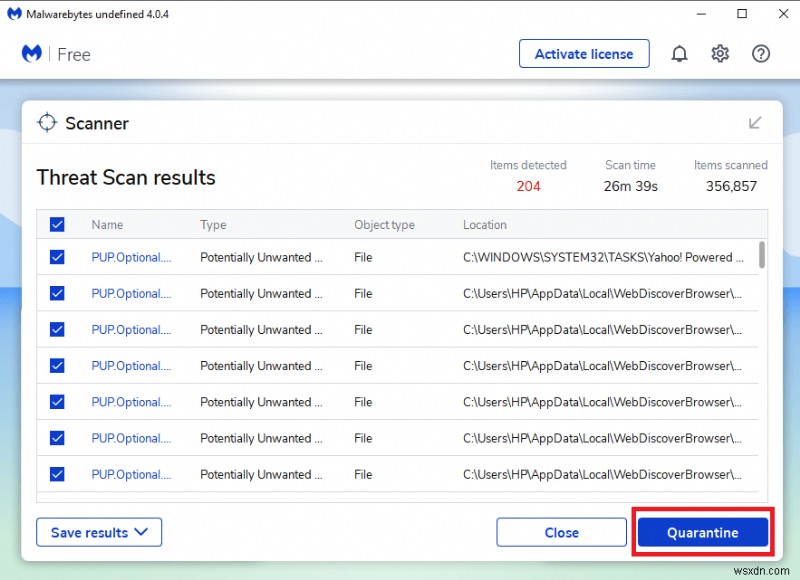Sort results by the Name column

107,224
